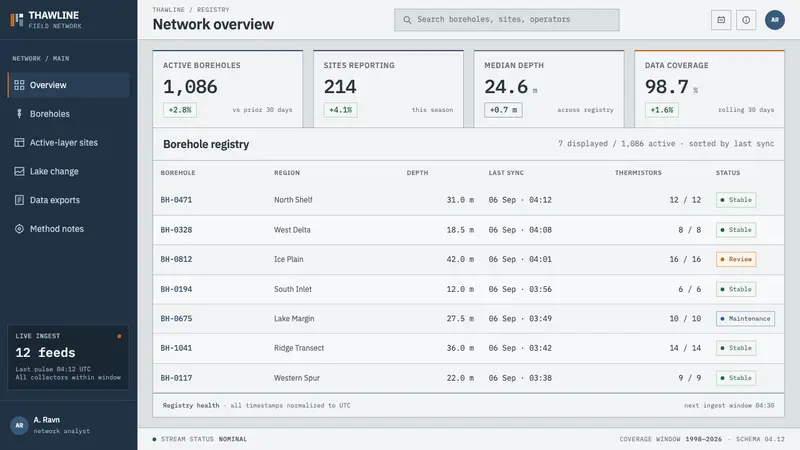Screen dimensions: 800x450
Task: Open the Overview grid icon
Action: [x=19, y=85]
